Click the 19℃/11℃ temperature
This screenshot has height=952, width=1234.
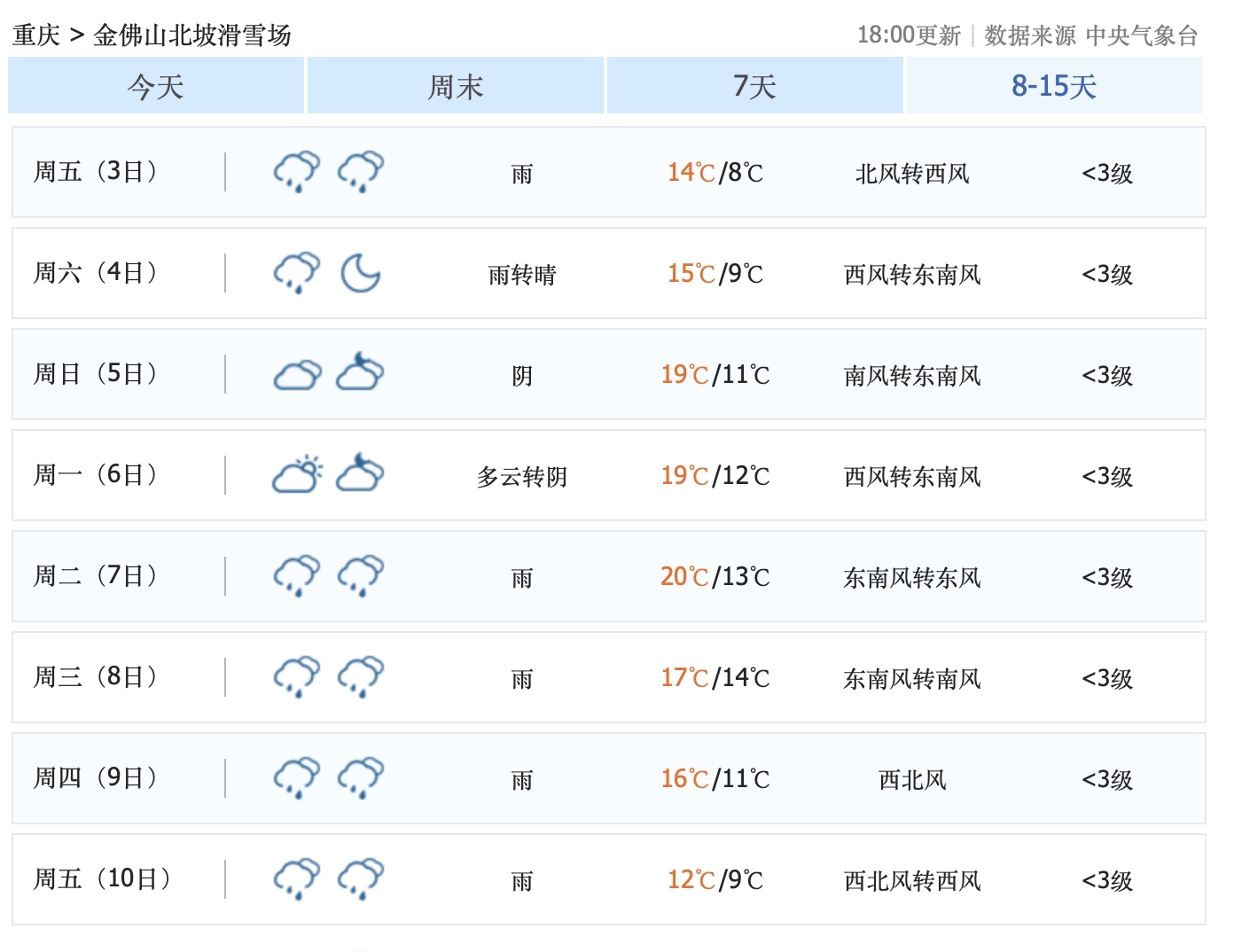pos(715,374)
